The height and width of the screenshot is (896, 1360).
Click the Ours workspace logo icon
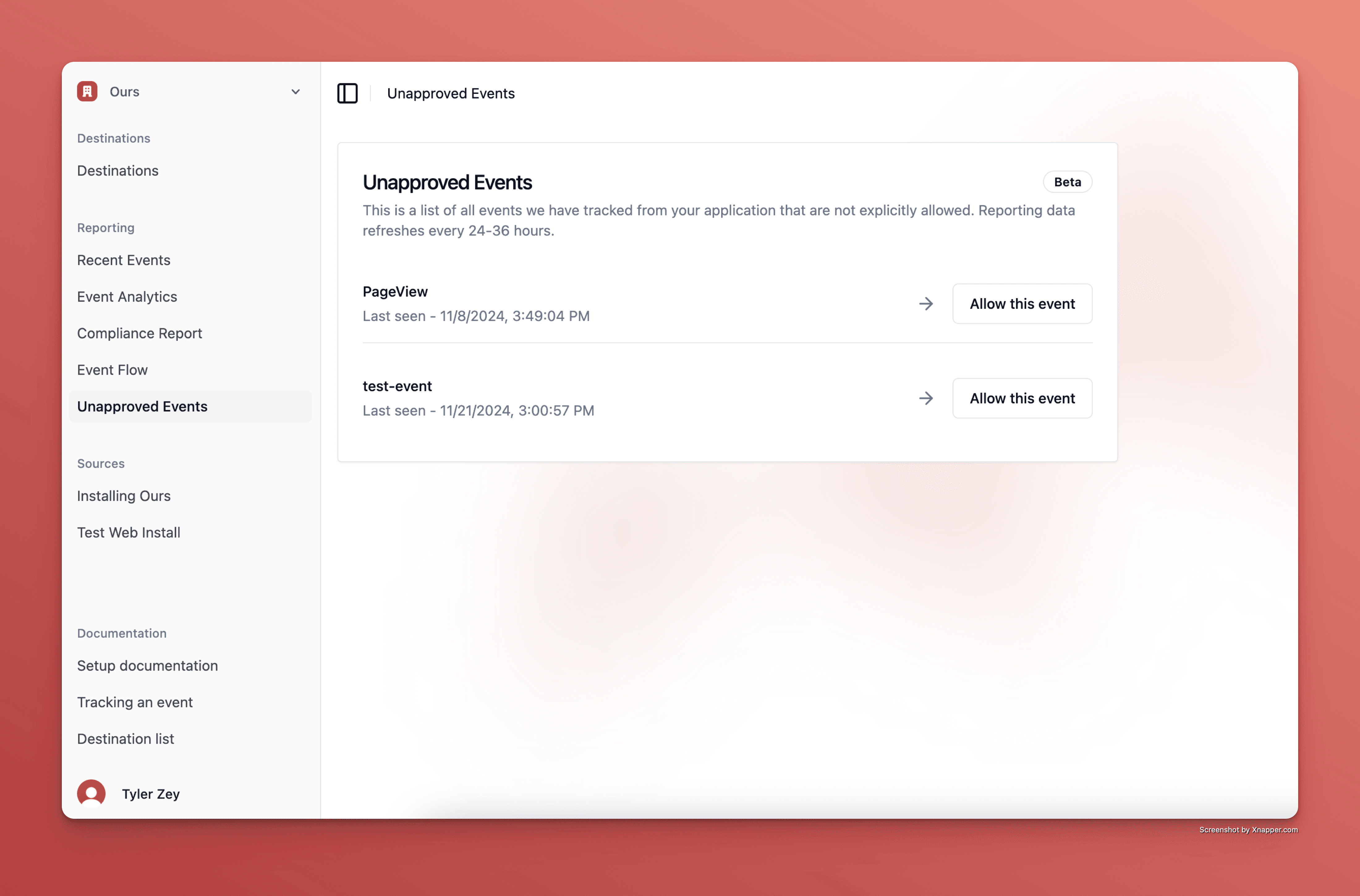point(87,91)
